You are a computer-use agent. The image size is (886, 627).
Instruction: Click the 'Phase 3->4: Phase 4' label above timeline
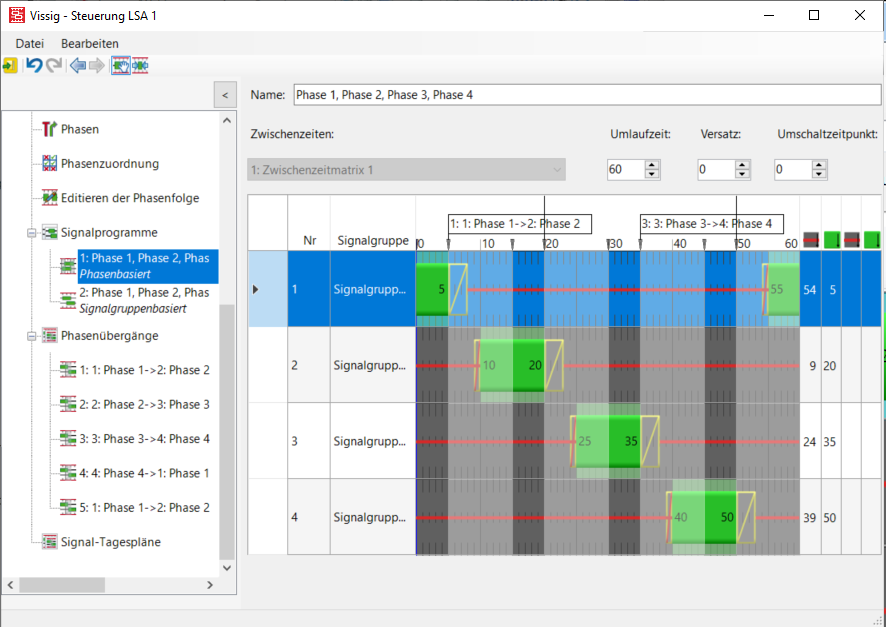tap(712, 224)
